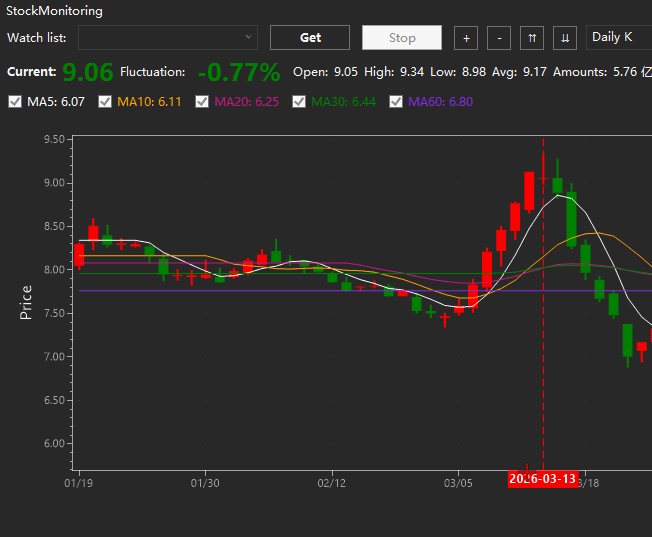This screenshot has width=652, height=537.
Task: Click the Stop button
Action: (402, 37)
